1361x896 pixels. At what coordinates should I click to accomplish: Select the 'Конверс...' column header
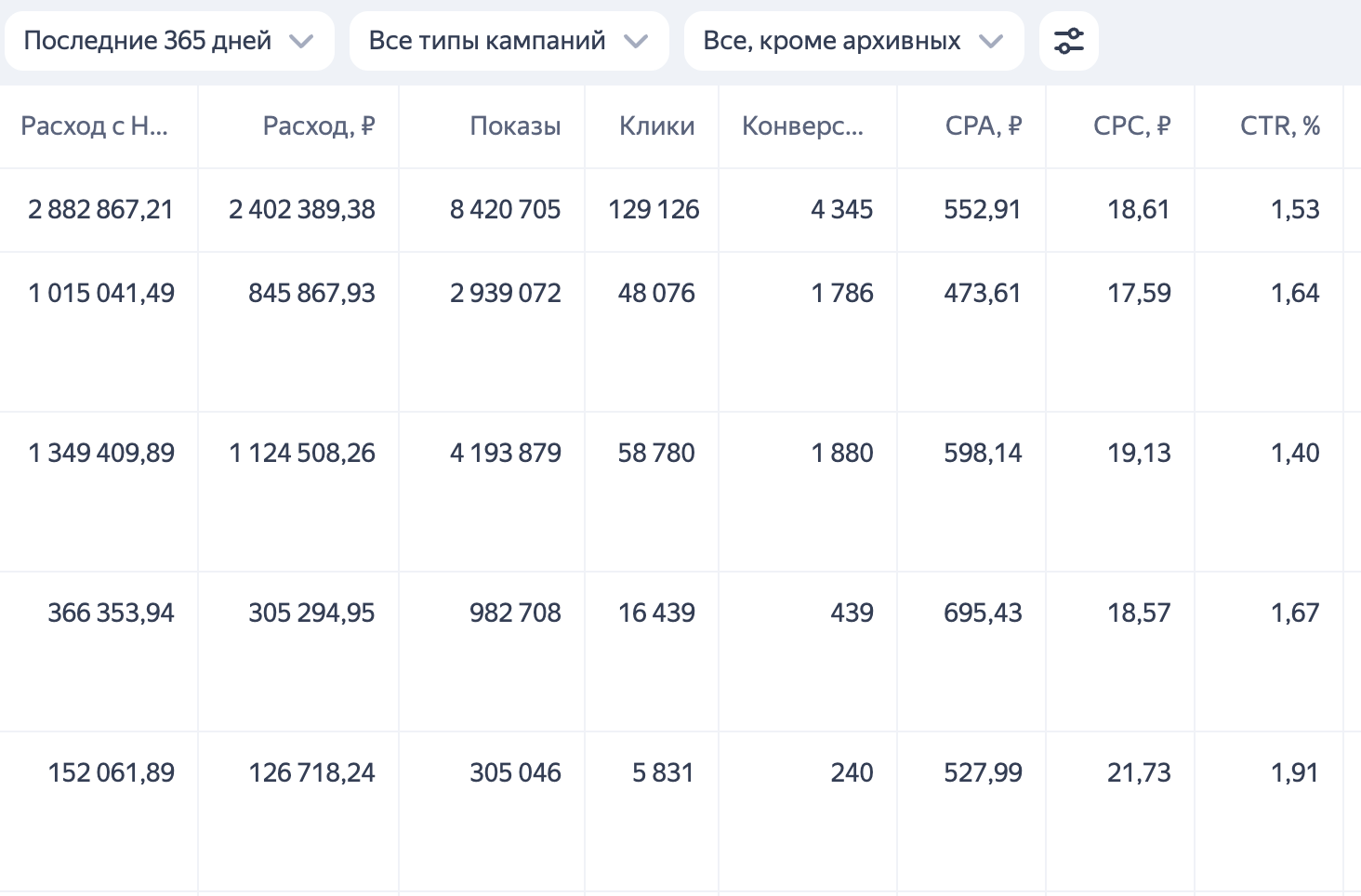802,126
